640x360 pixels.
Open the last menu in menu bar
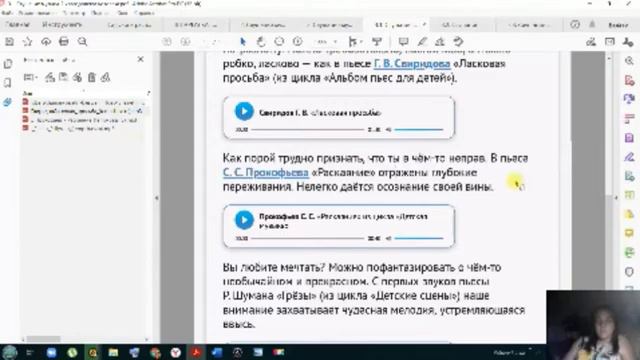tap(144, 13)
